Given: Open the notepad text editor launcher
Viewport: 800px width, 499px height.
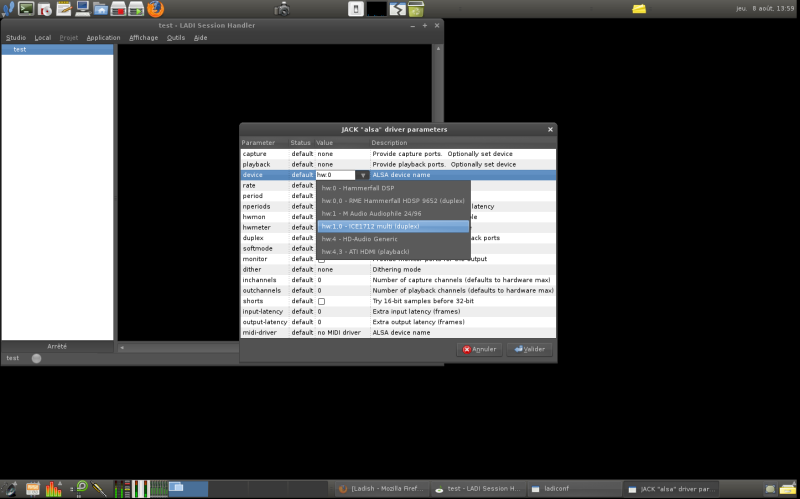Looking at the screenshot, I should 63,9.
